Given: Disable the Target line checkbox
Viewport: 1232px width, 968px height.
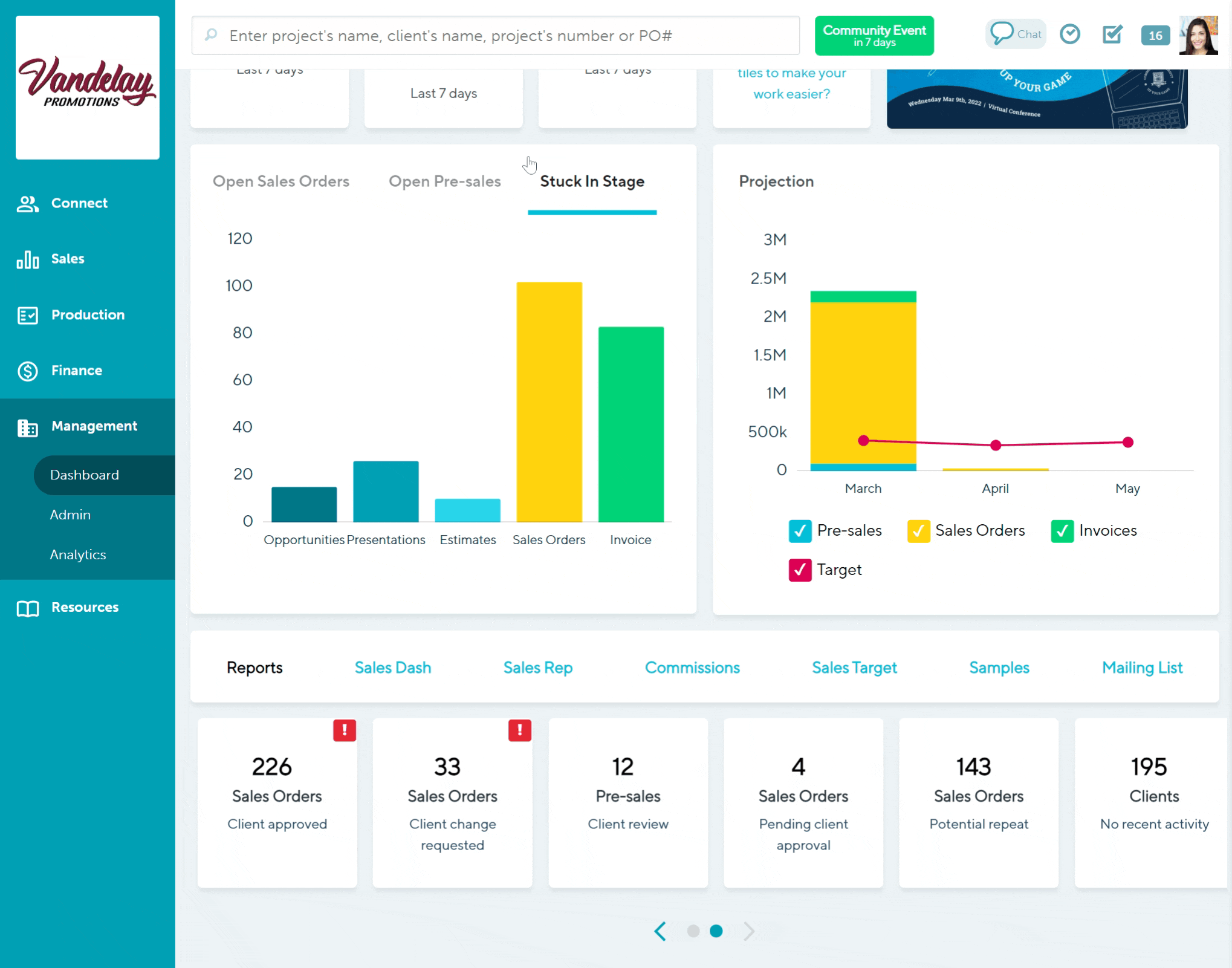Looking at the screenshot, I should [x=800, y=570].
